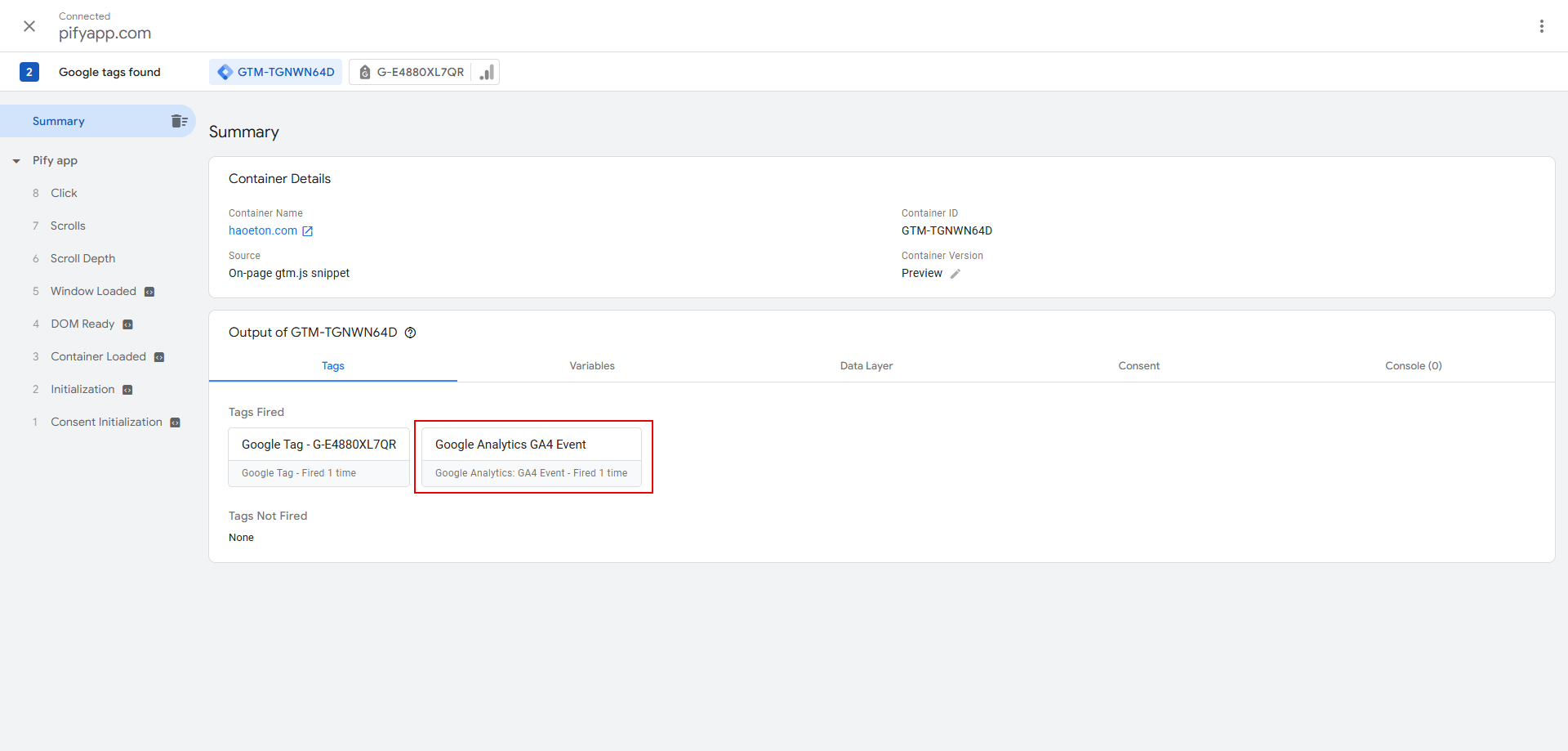
Task: Switch to the Console (0) tab
Action: [x=1414, y=365]
